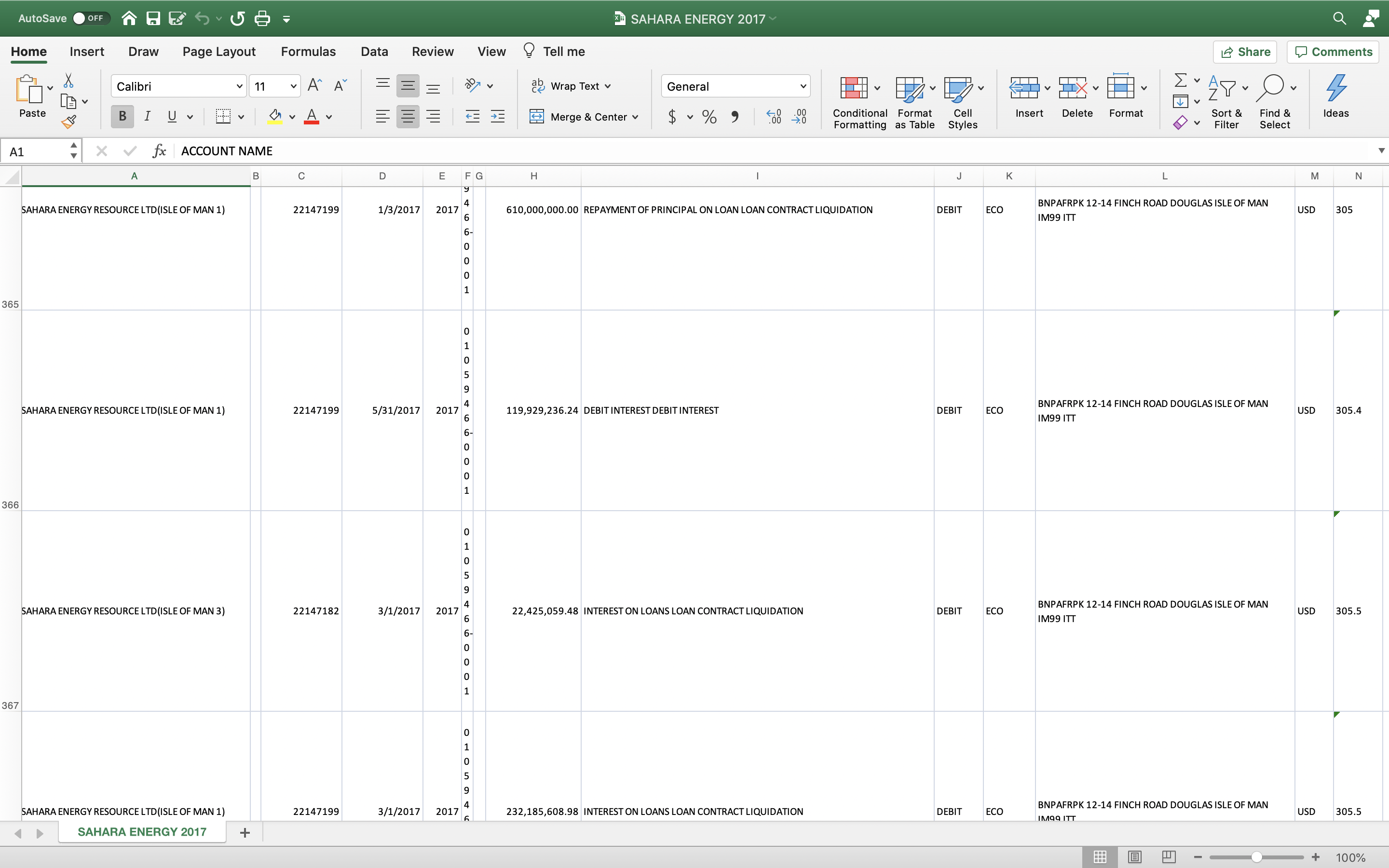Select column I header

click(x=757, y=176)
